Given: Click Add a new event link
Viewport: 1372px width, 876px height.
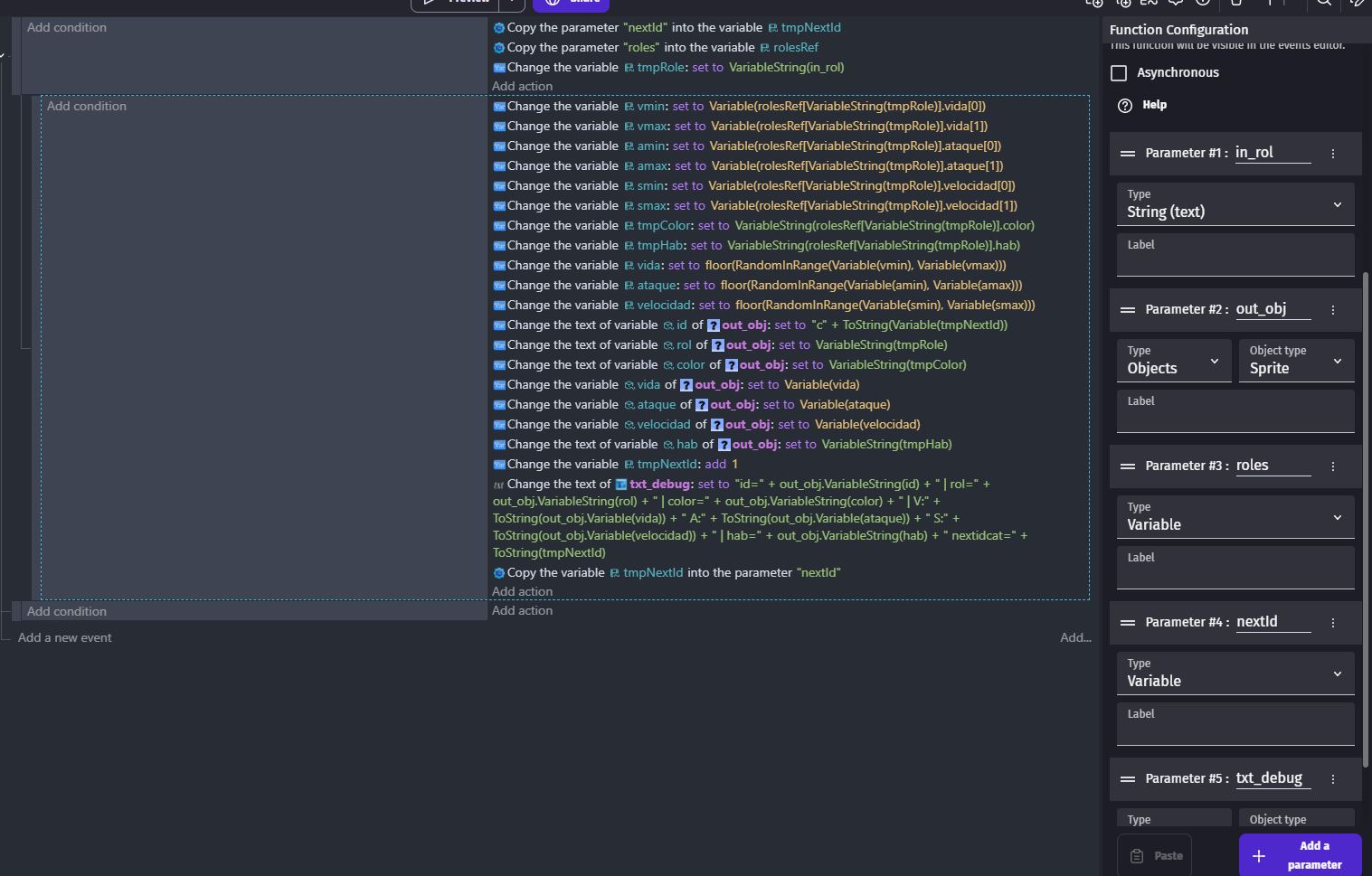Looking at the screenshot, I should pos(65,637).
